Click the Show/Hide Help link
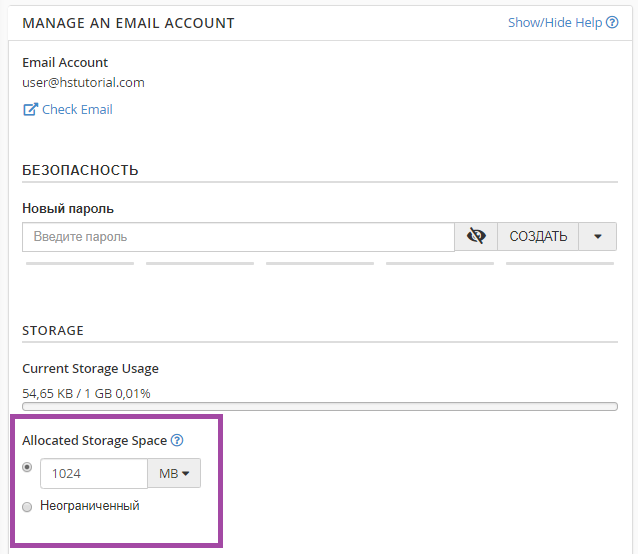 point(554,22)
